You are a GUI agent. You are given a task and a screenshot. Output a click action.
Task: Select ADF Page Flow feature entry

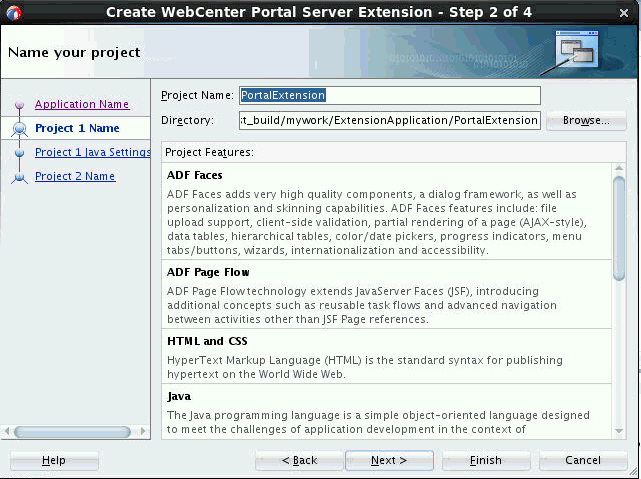pos(386,294)
